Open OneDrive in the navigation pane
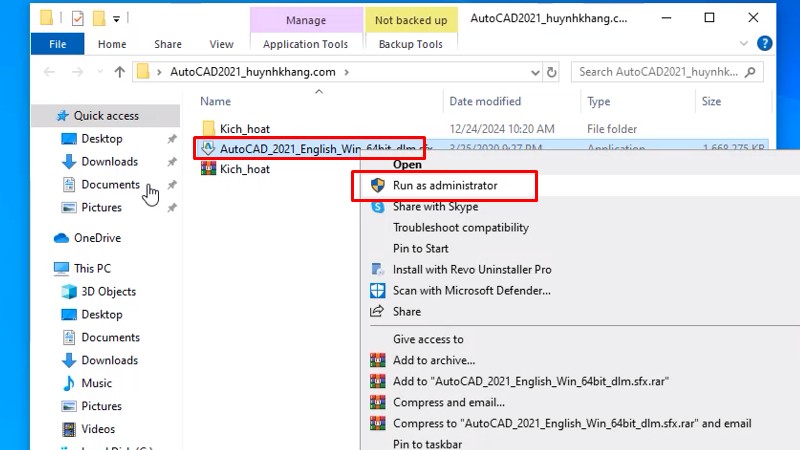Image resolution: width=800 pixels, height=450 pixels. (96, 238)
